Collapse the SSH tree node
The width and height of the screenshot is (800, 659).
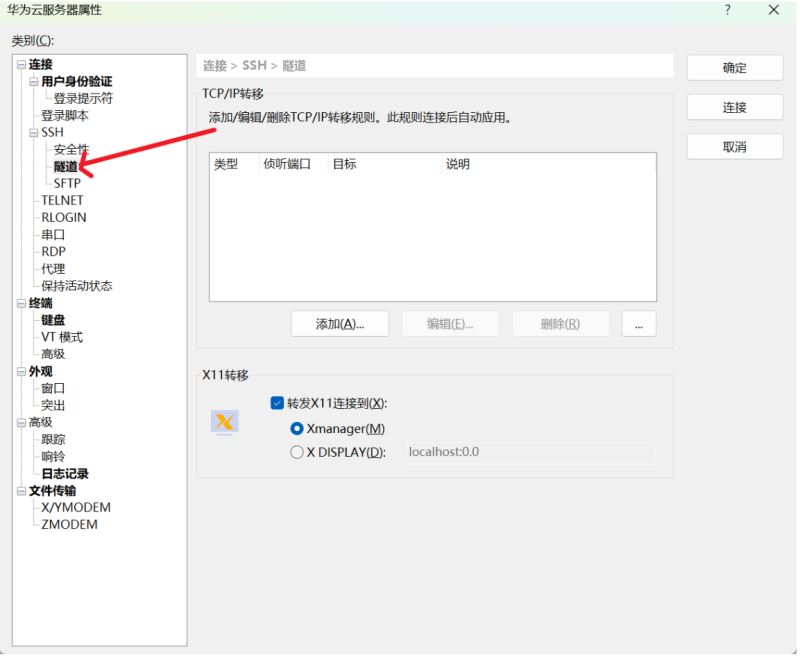click(x=34, y=133)
